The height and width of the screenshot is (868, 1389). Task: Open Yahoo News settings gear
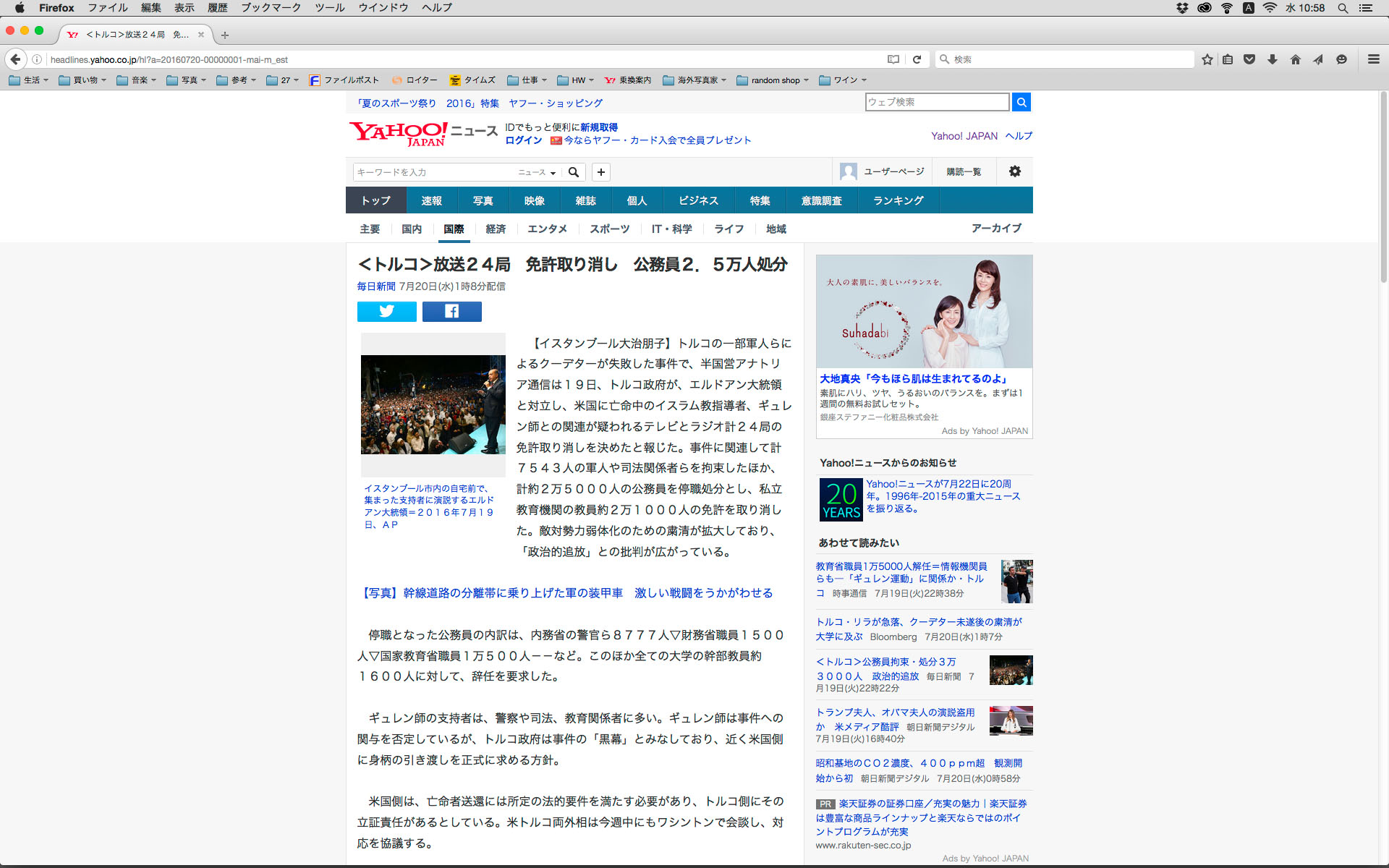point(1014,171)
